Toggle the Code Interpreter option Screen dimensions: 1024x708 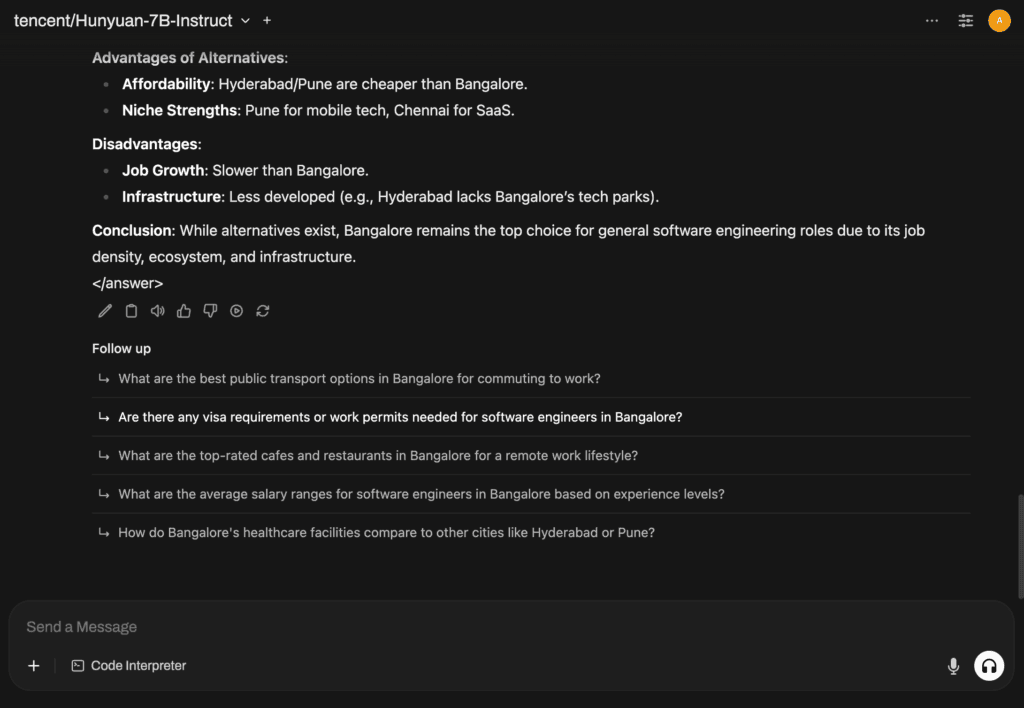pyautogui.click(x=129, y=666)
